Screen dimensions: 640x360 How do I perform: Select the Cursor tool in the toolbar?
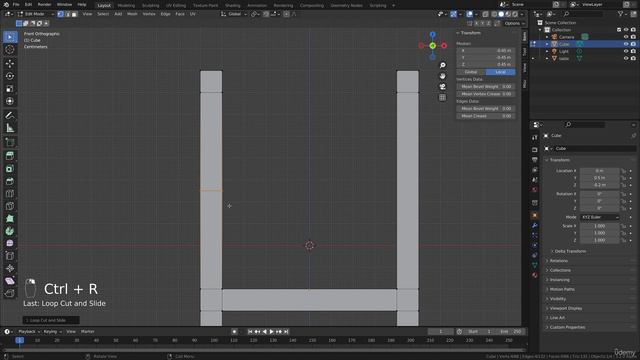coord(10,50)
